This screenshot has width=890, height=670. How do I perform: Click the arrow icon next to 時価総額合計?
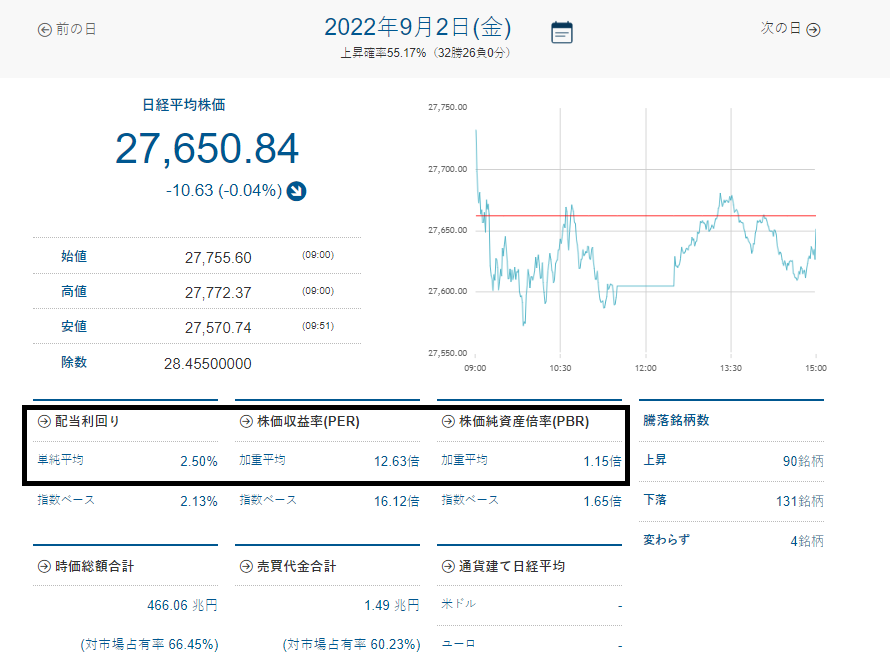[44, 566]
